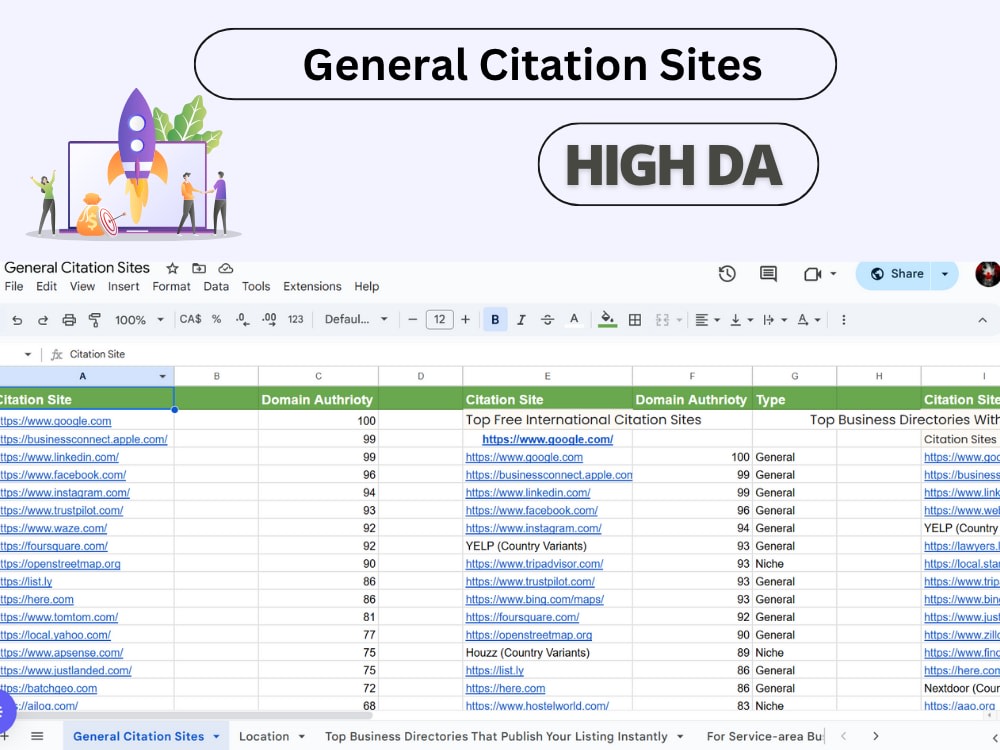The image size is (1000, 750).
Task: Click the Share button
Action: pos(893,274)
